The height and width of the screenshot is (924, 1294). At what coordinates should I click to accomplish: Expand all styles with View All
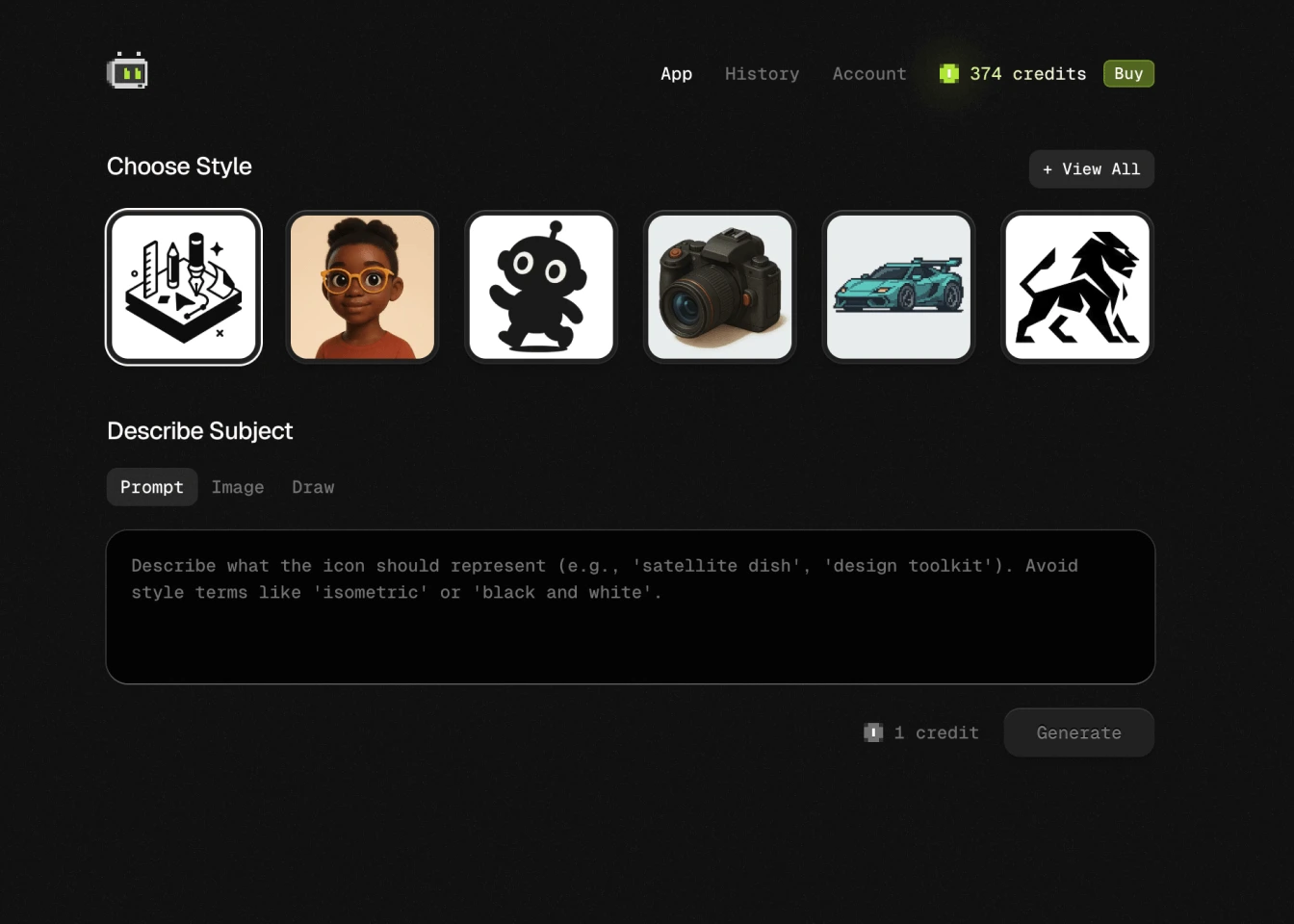point(1091,168)
